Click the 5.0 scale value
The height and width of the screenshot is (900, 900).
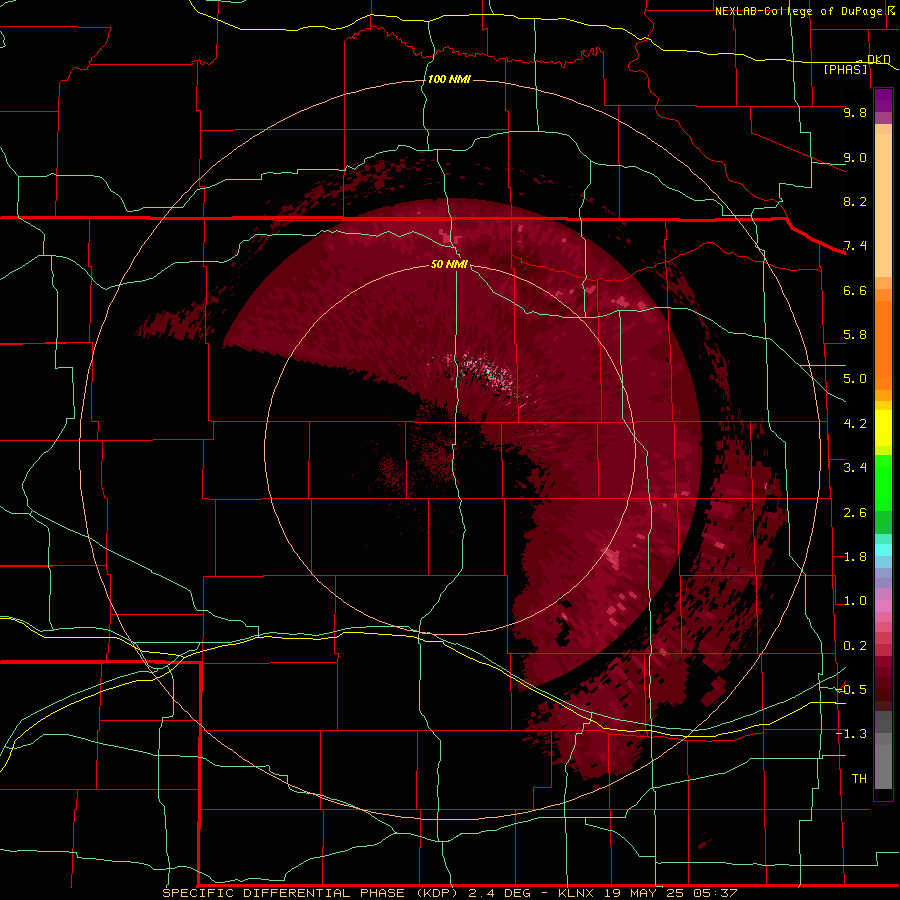pos(855,379)
